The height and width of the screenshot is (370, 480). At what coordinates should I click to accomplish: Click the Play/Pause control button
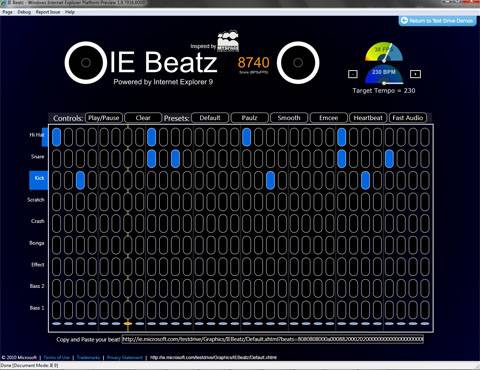(x=104, y=118)
